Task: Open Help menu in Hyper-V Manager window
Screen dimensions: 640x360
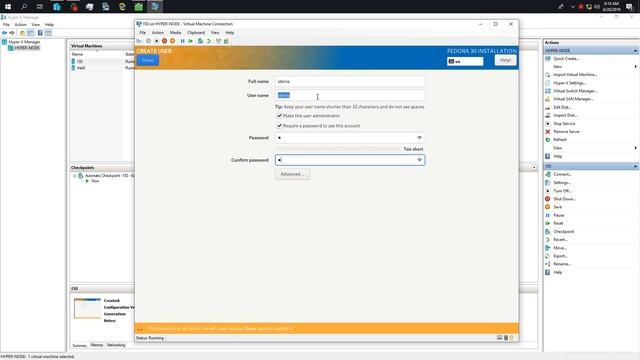Action: (x=49, y=25)
